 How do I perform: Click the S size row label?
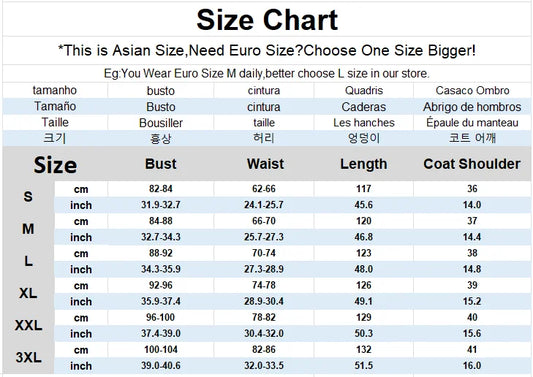pos(28,196)
